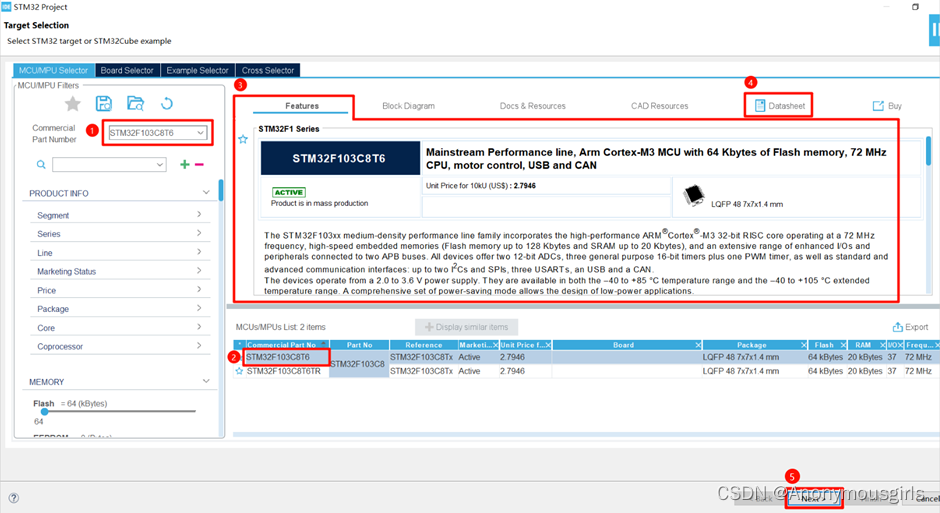Open the load saved search folder icon

coord(135,103)
